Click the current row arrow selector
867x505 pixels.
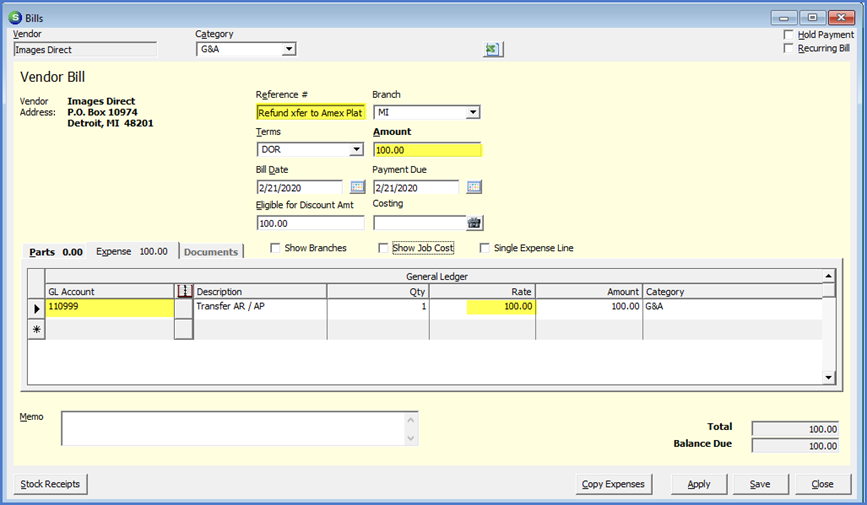coord(37,309)
